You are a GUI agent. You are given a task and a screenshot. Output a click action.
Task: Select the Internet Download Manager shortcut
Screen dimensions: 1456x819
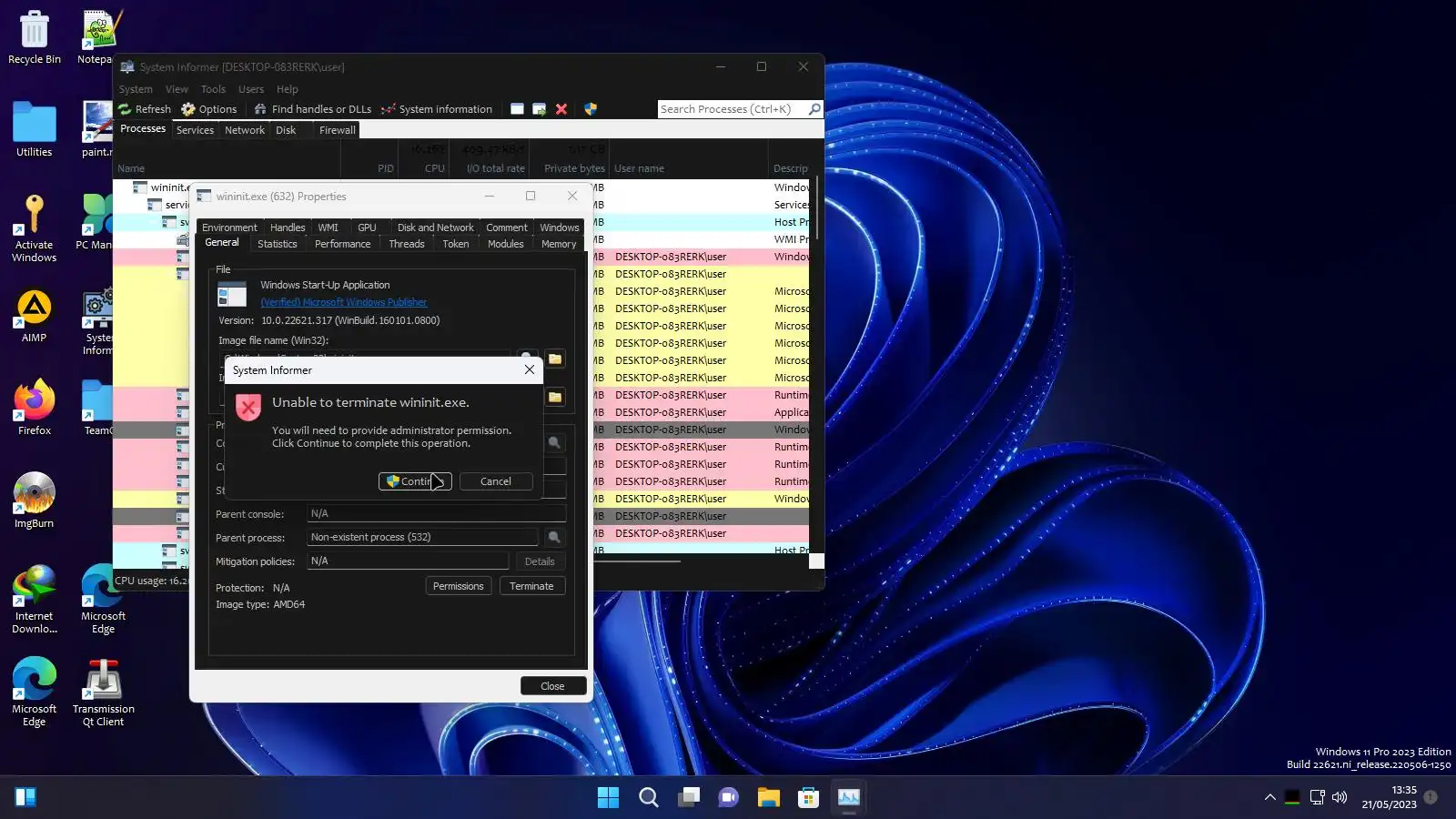click(35, 599)
